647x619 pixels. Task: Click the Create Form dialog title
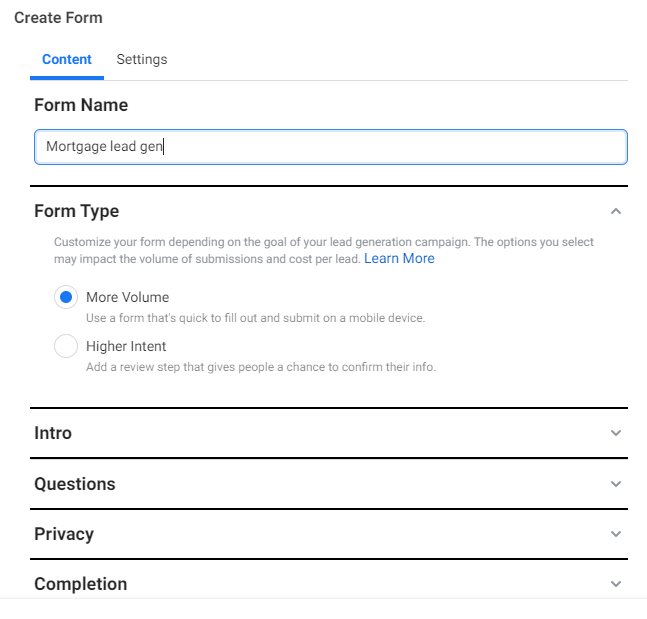[58, 18]
